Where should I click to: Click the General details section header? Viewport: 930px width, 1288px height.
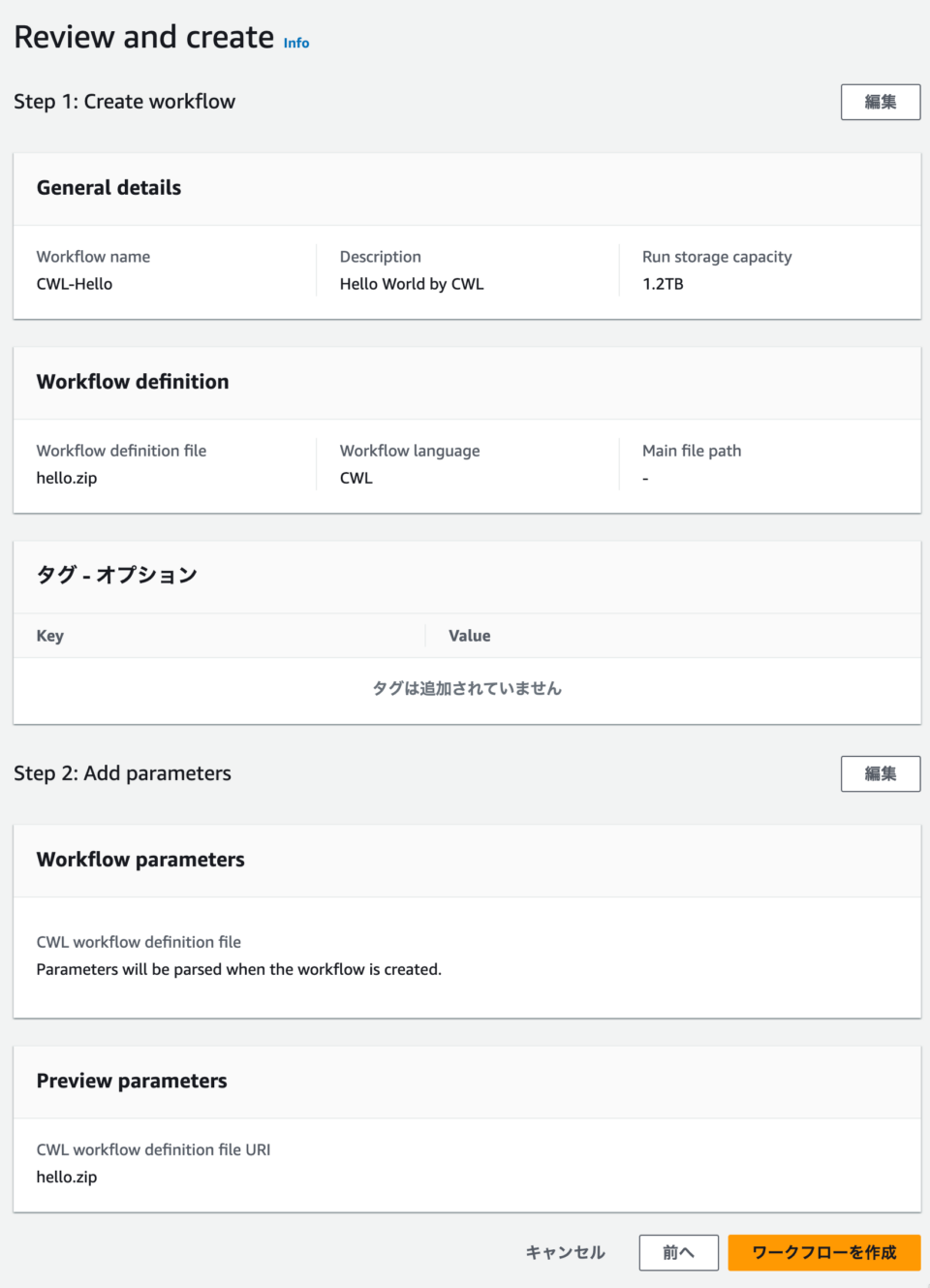108,188
